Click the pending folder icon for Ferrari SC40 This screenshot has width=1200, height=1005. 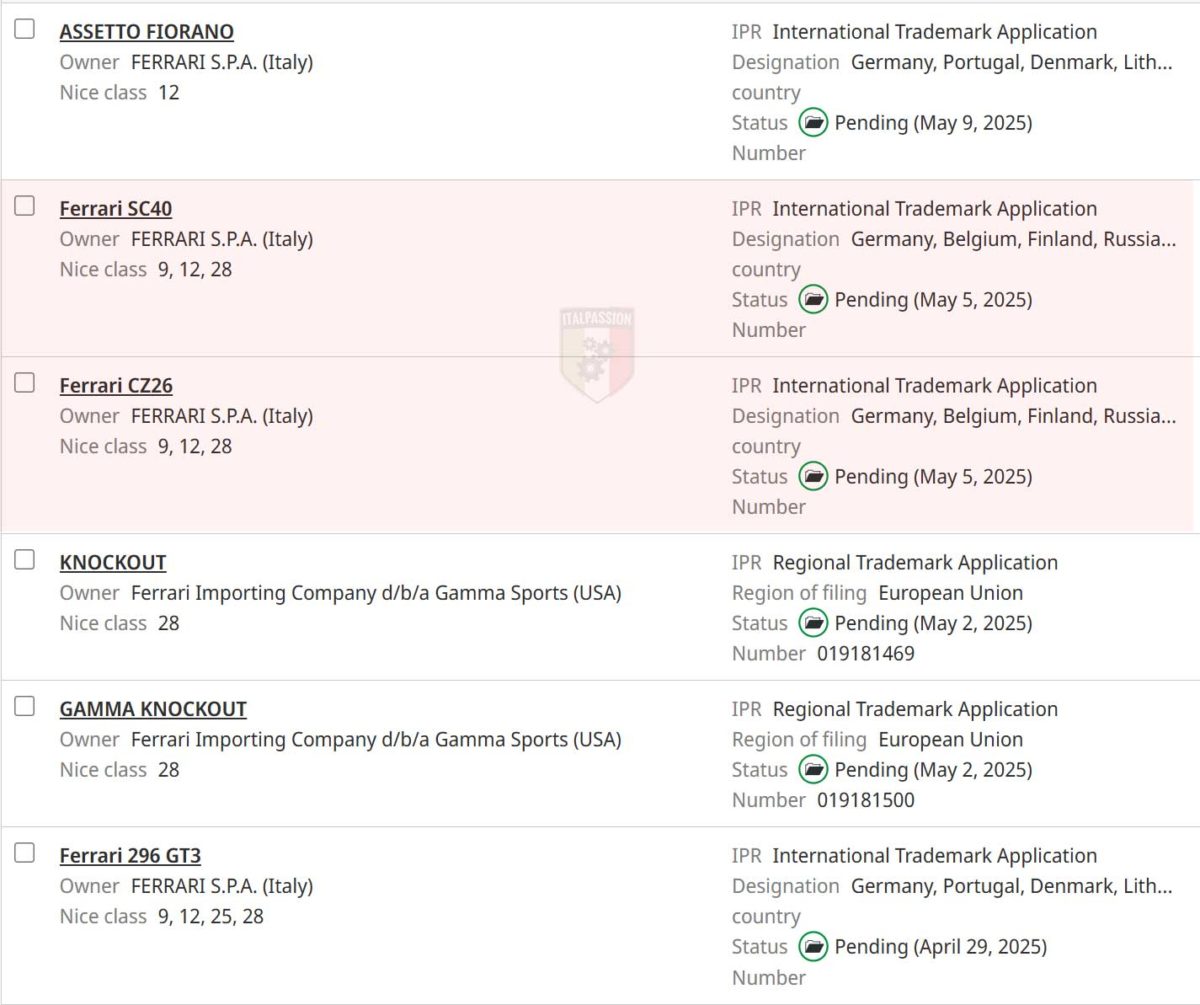click(x=813, y=300)
